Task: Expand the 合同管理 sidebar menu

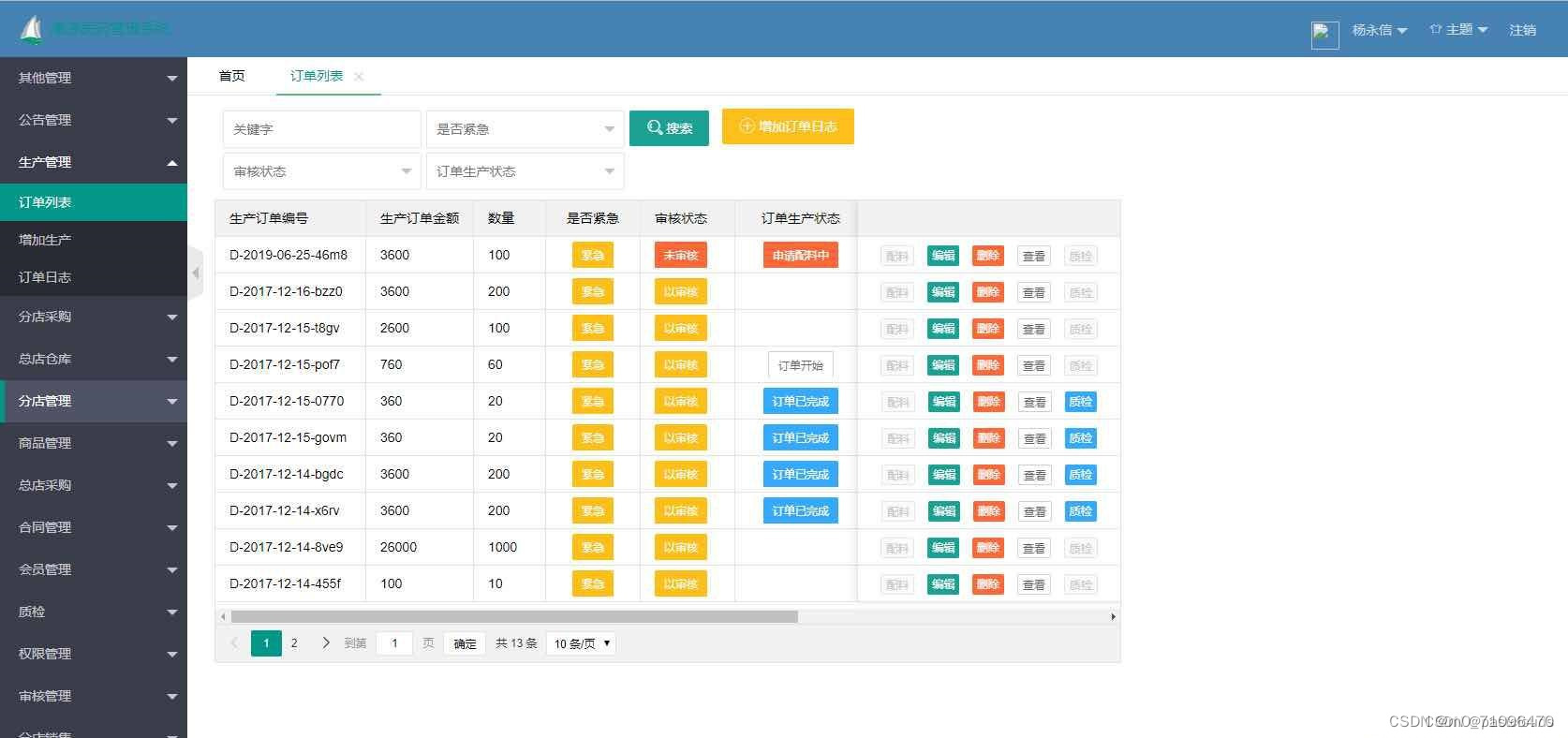Action: point(94,527)
